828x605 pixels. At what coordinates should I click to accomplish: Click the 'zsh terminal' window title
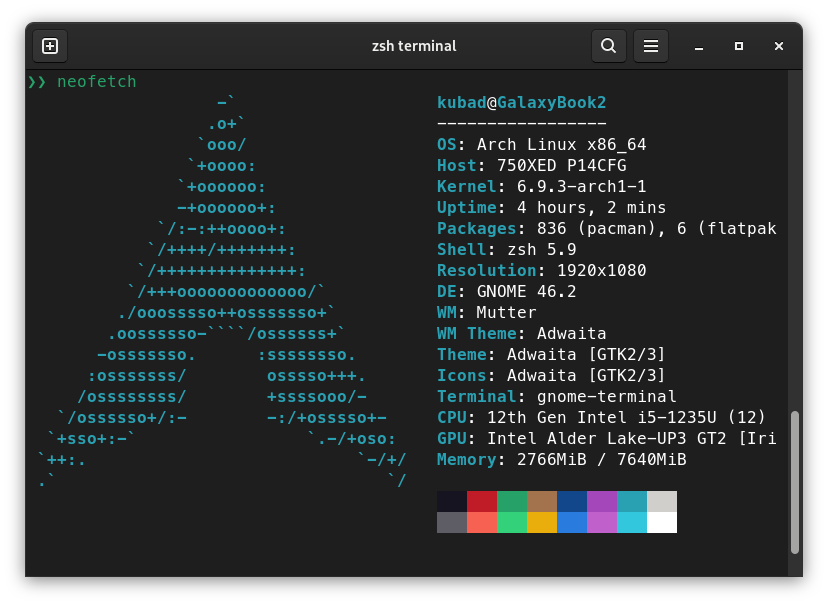point(414,46)
